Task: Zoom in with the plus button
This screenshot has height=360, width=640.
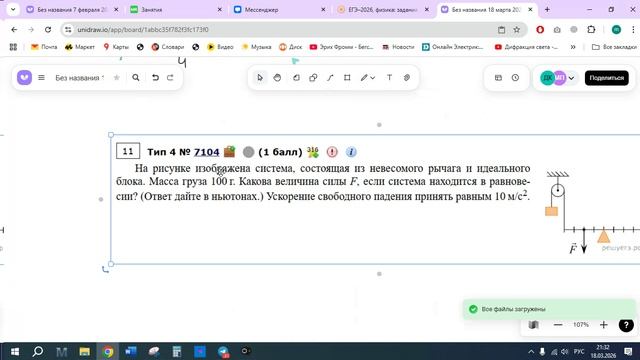Action: coord(604,325)
